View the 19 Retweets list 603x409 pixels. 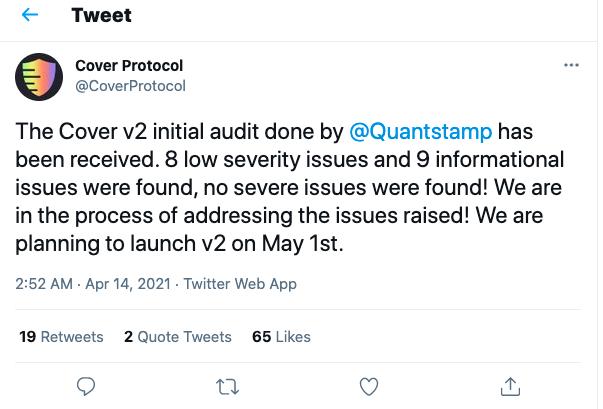click(61, 337)
